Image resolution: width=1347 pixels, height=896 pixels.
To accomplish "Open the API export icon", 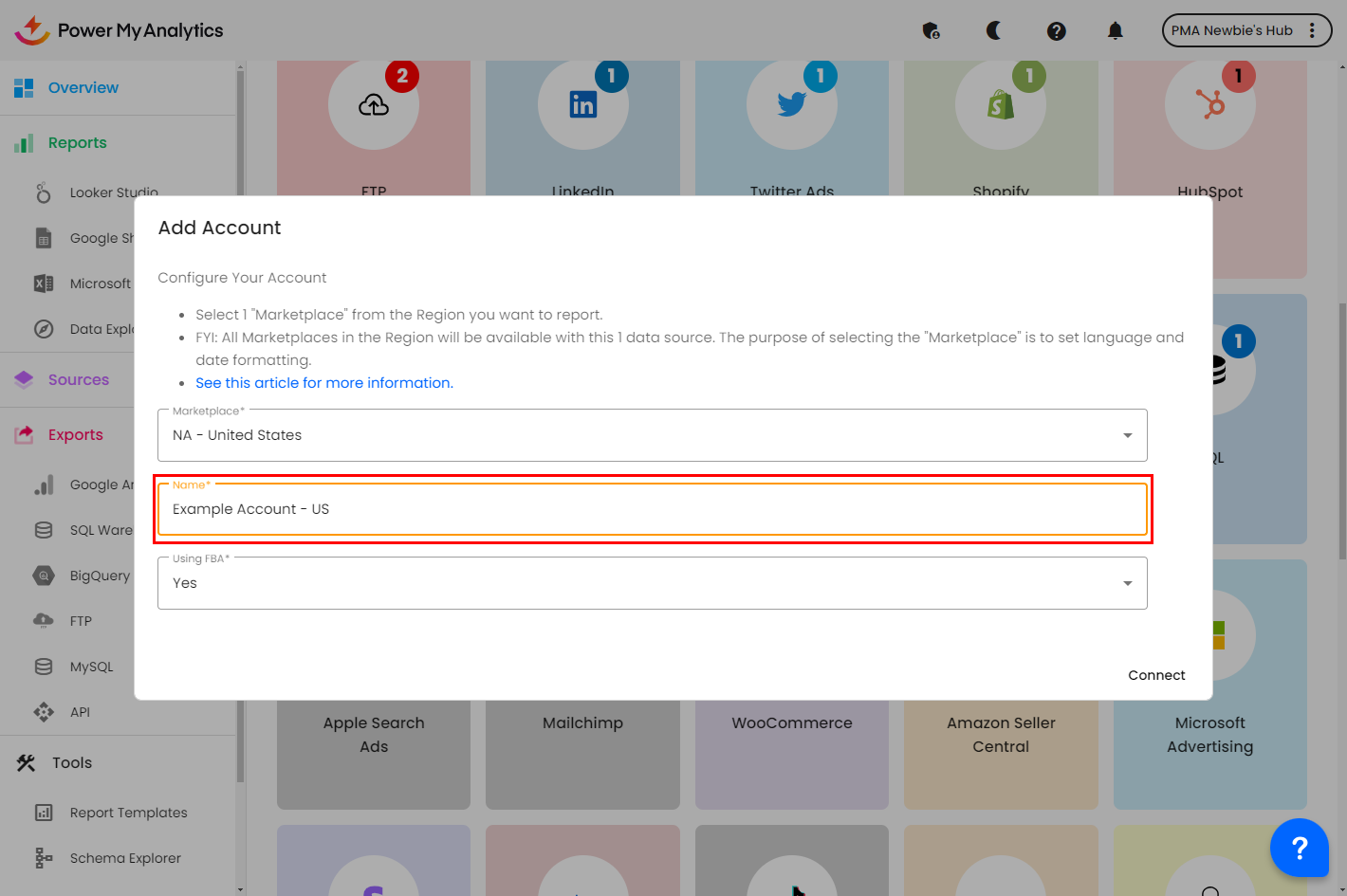I will click(44, 712).
